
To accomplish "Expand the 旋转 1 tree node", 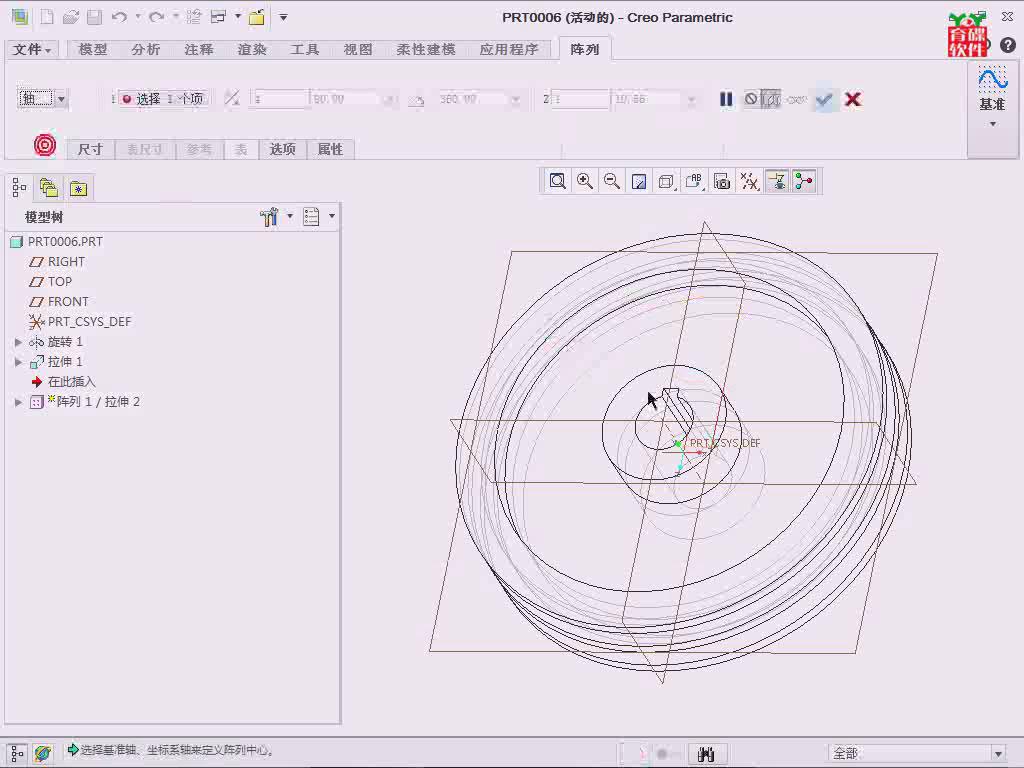I will coord(18,342).
